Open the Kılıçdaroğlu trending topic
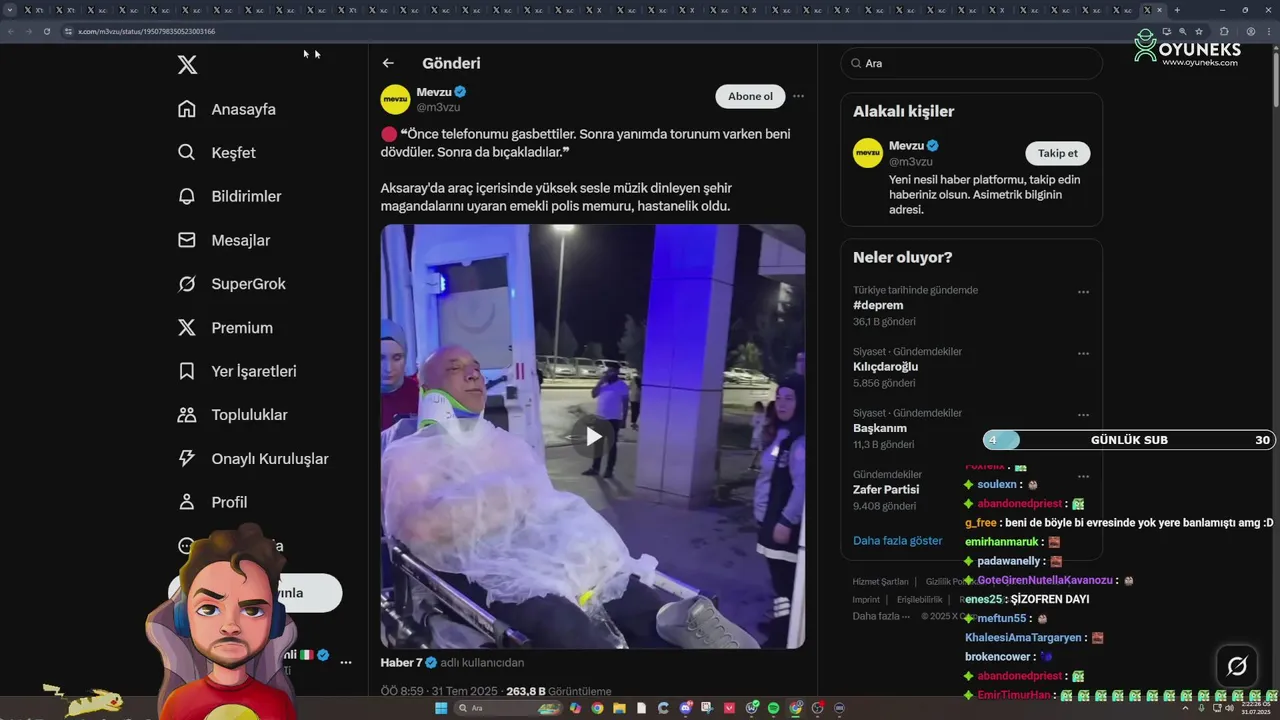 click(885, 366)
